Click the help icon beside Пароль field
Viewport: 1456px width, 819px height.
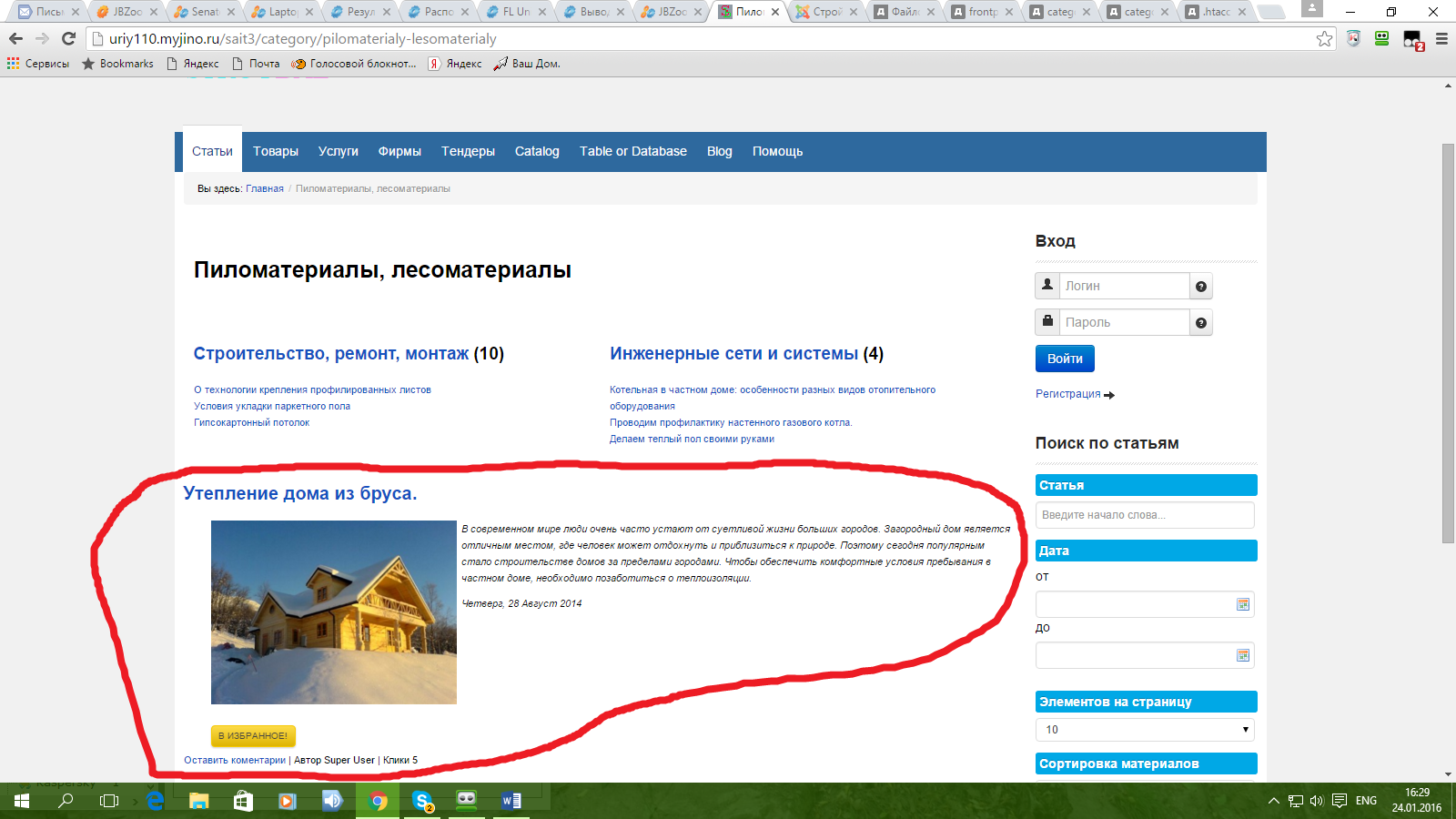pyautogui.click(x=1201, y=323)
